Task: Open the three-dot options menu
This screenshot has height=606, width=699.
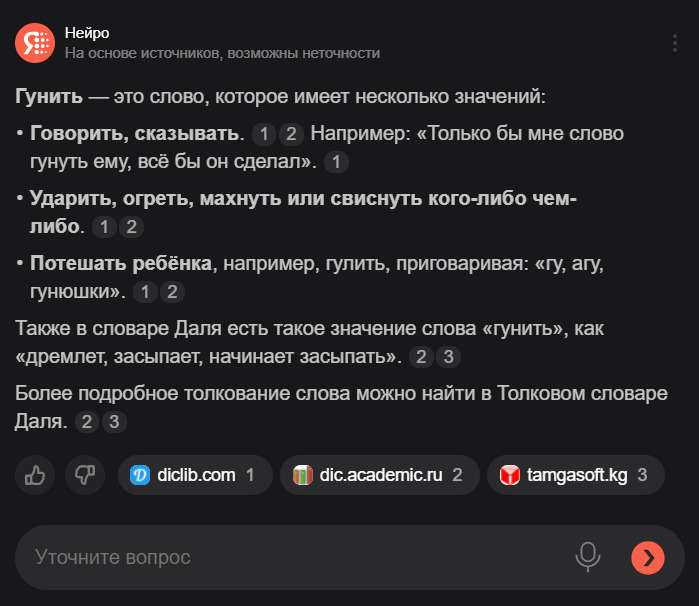Action: 676,42
